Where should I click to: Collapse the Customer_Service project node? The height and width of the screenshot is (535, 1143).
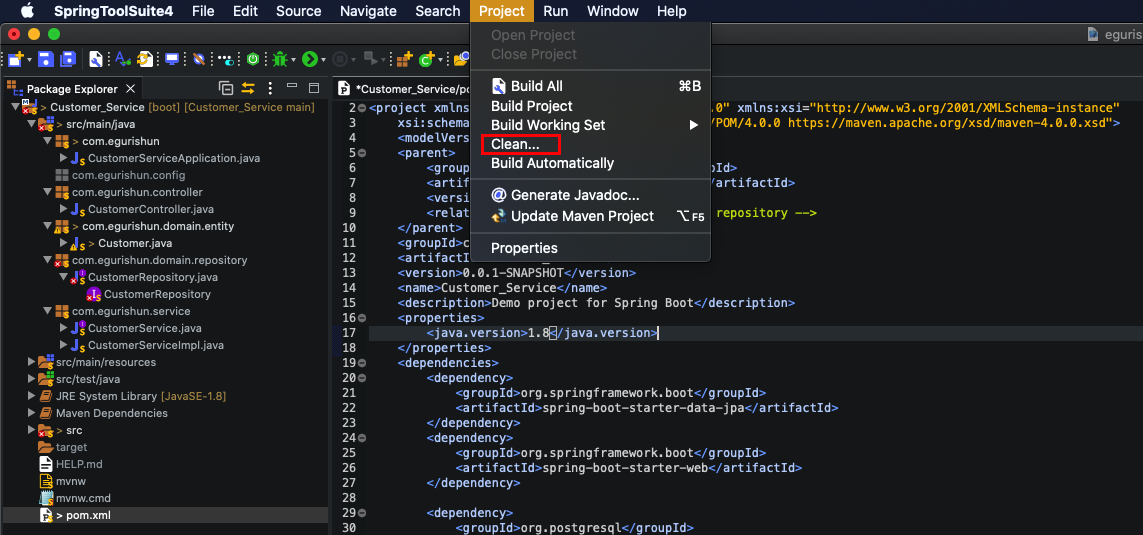(x=15, y=107)
